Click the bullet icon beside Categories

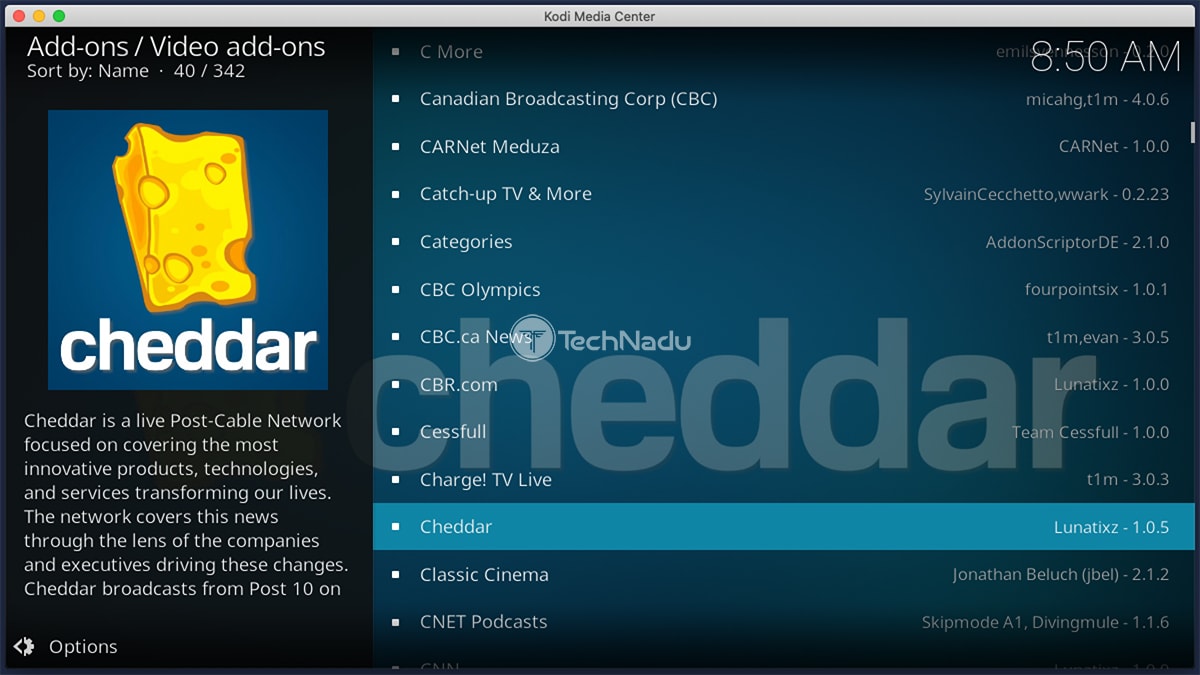coord(396,242)
